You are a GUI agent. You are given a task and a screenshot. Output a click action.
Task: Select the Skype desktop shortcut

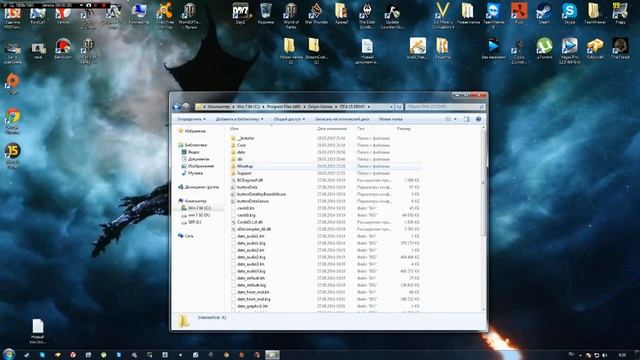[569, 14]
